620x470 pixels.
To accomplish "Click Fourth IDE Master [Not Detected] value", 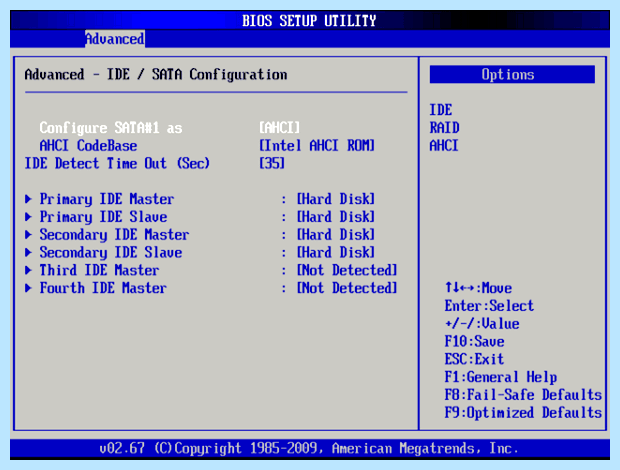I will tap(347, 288).
